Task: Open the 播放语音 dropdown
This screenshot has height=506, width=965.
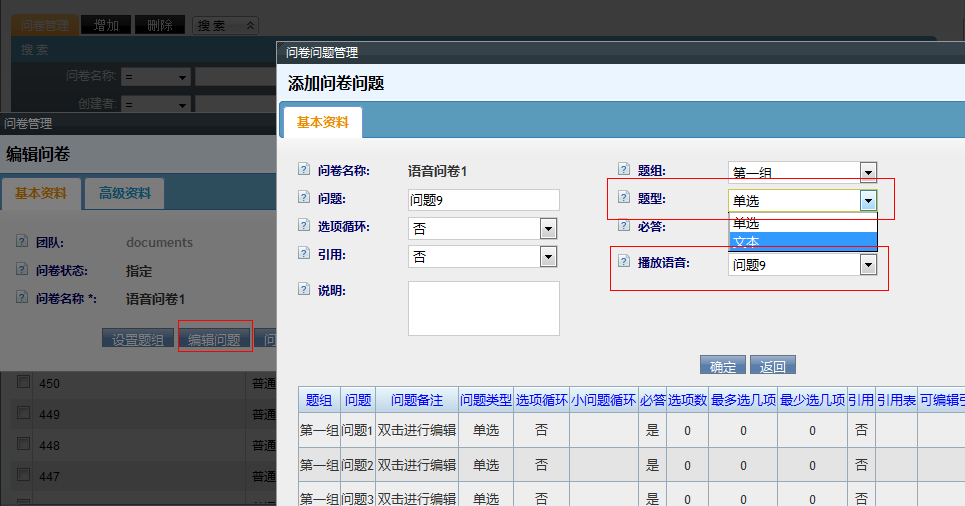Action: pos(868,264)
